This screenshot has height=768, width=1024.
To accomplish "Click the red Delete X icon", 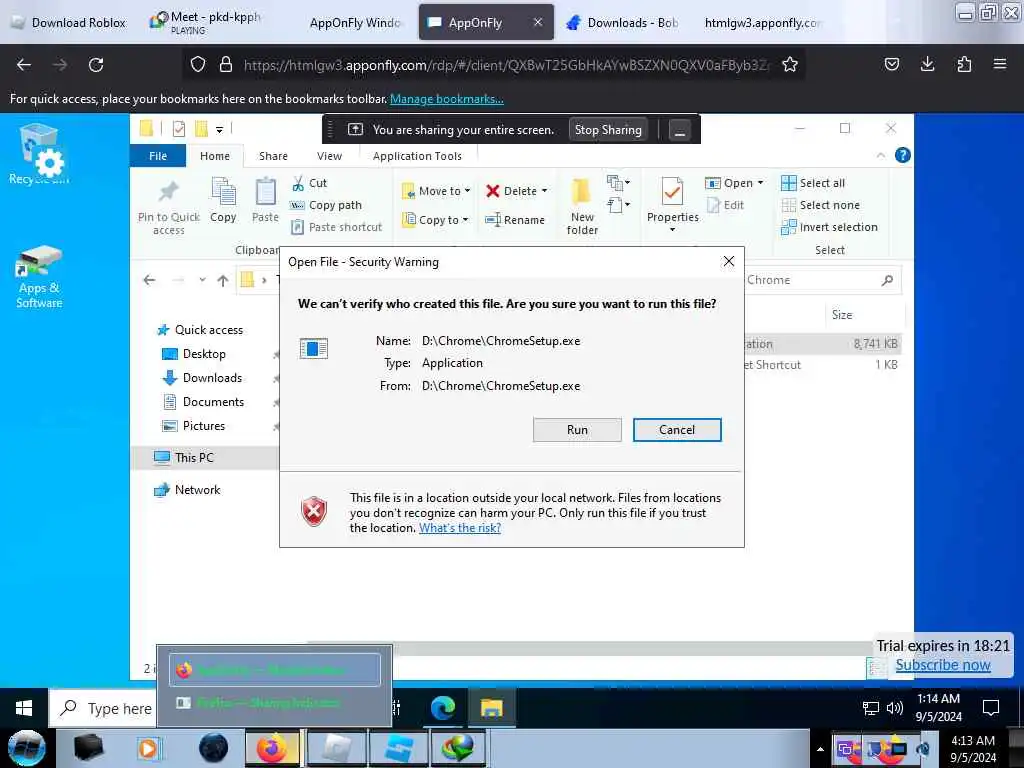I will (493, 191).
